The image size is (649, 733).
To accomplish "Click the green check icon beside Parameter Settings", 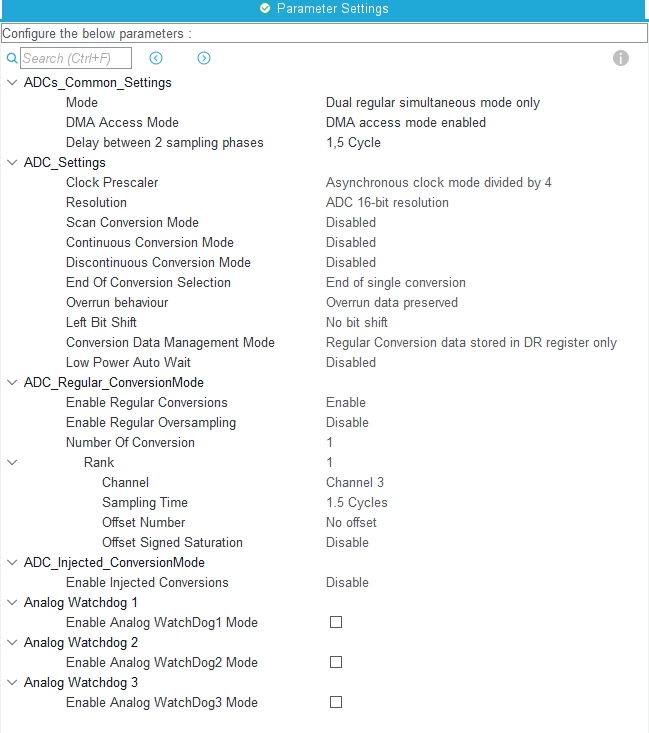I will [265, 8].
